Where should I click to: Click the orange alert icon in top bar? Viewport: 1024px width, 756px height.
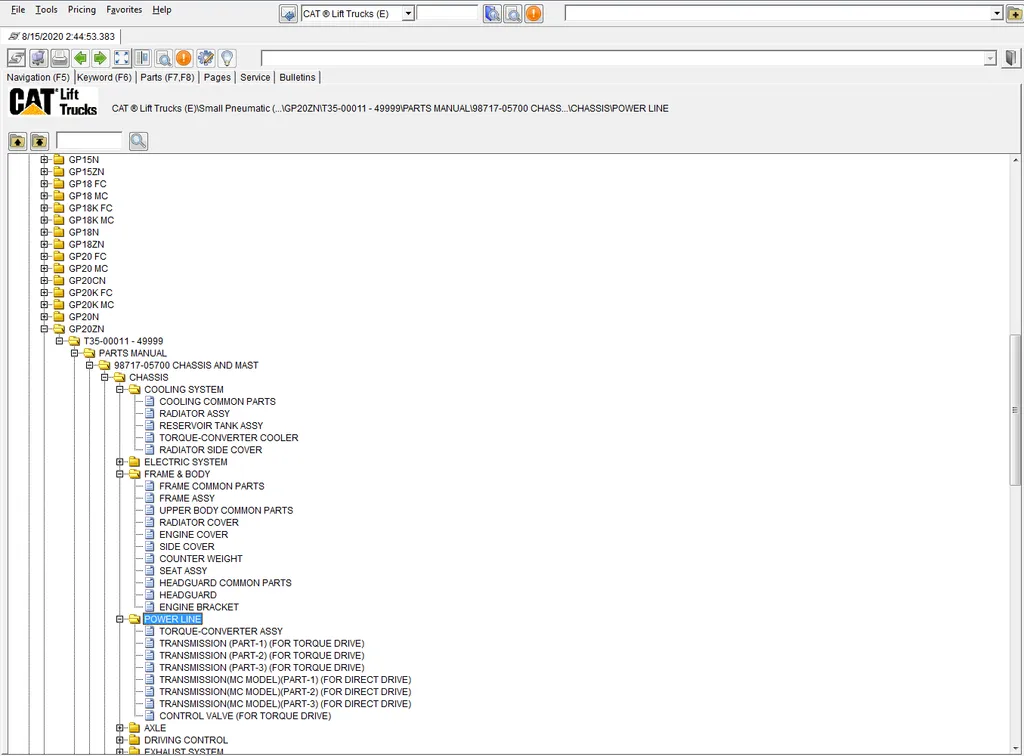point(534,14)
